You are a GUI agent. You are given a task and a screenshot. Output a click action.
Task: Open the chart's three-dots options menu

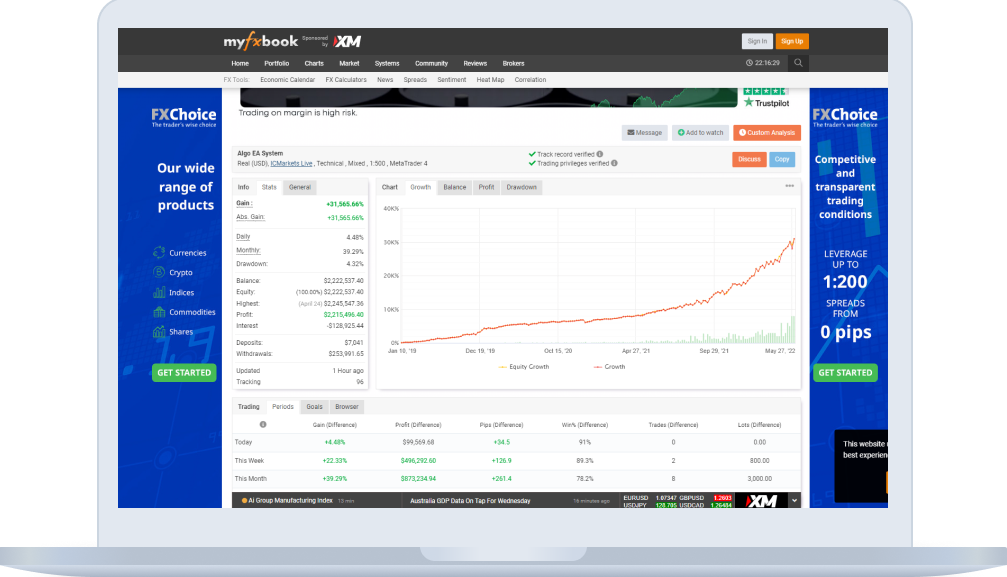(x=789, y=186)
